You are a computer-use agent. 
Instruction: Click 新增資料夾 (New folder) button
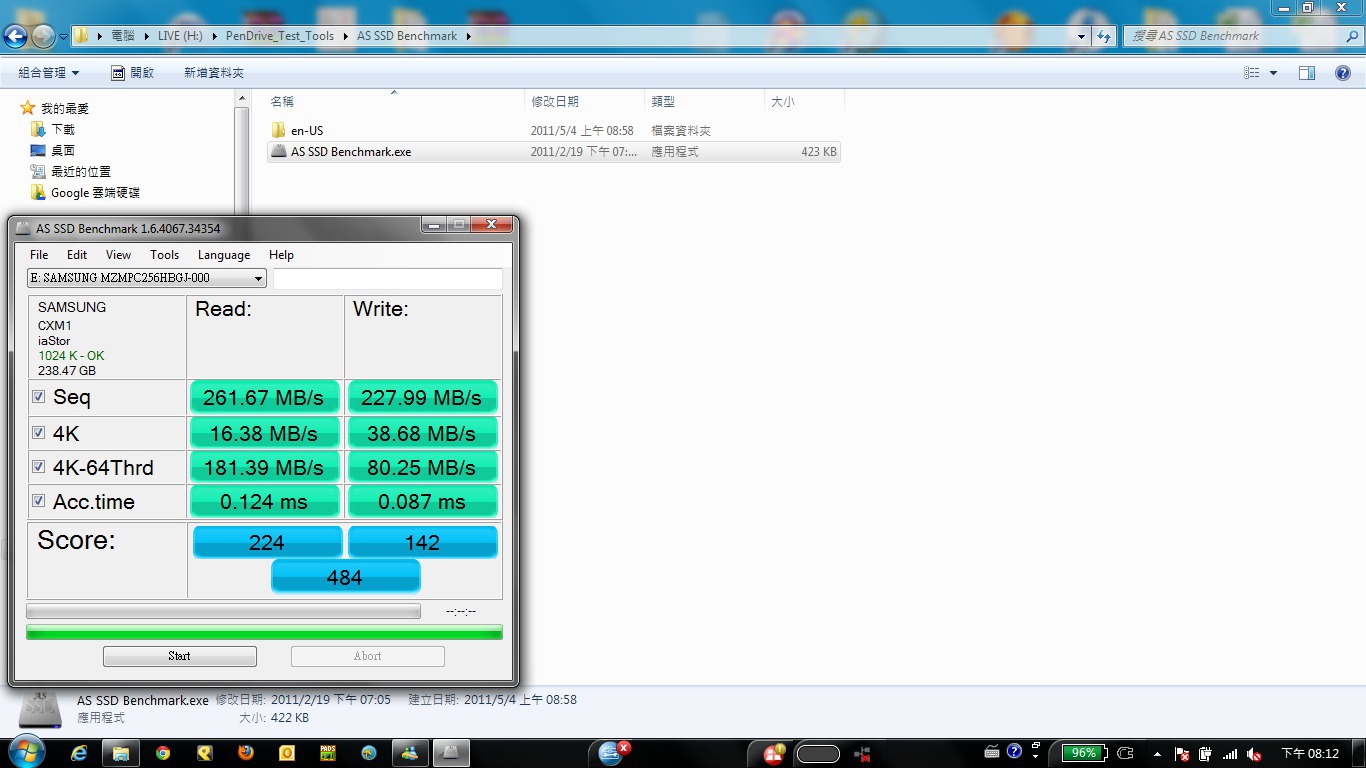[214, 73]
